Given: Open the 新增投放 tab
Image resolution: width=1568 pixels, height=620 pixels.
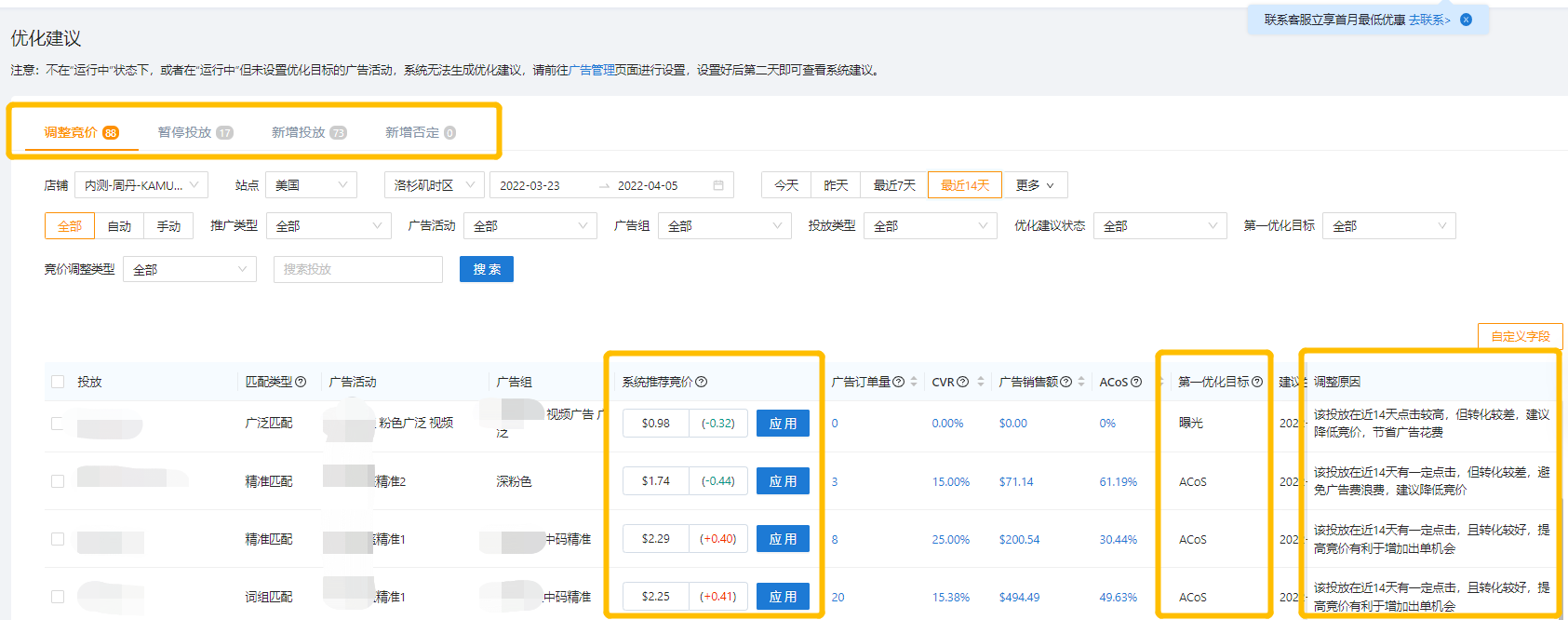Looking at the screenshot, I should coord(308,132).
